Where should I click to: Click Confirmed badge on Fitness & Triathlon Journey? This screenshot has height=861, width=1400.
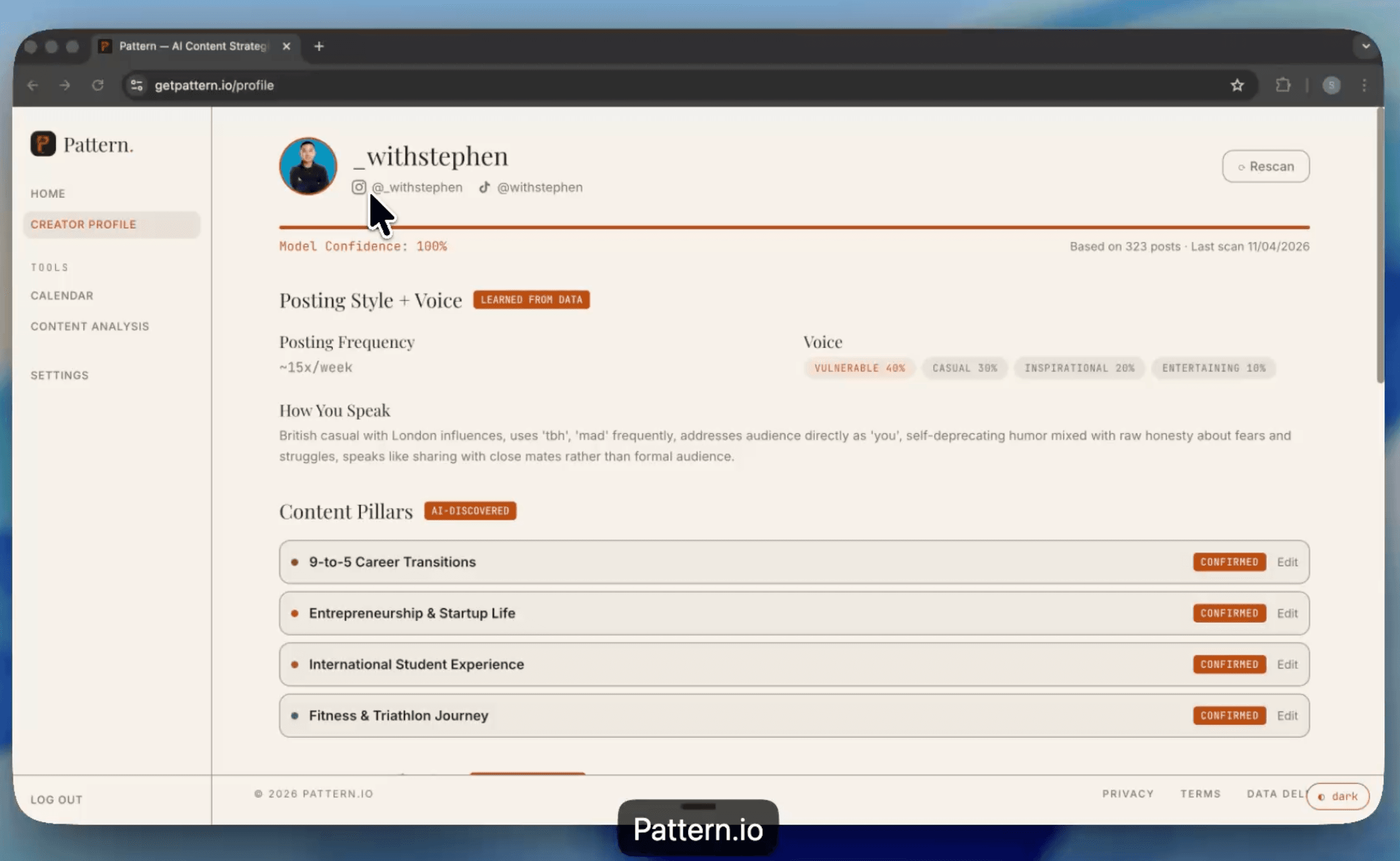point(1230,716)
